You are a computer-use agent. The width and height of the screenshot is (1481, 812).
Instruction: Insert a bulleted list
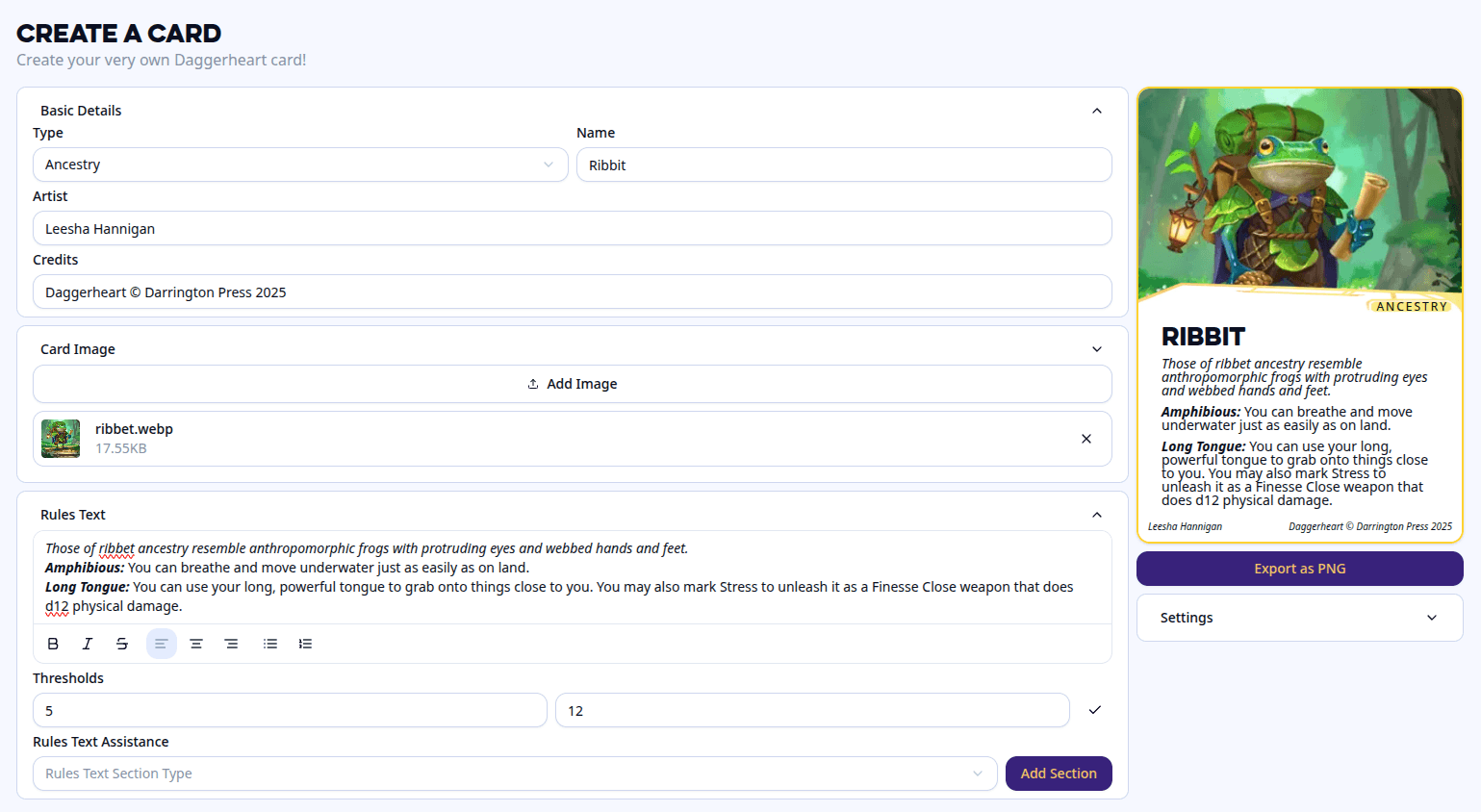coord(270,644)
